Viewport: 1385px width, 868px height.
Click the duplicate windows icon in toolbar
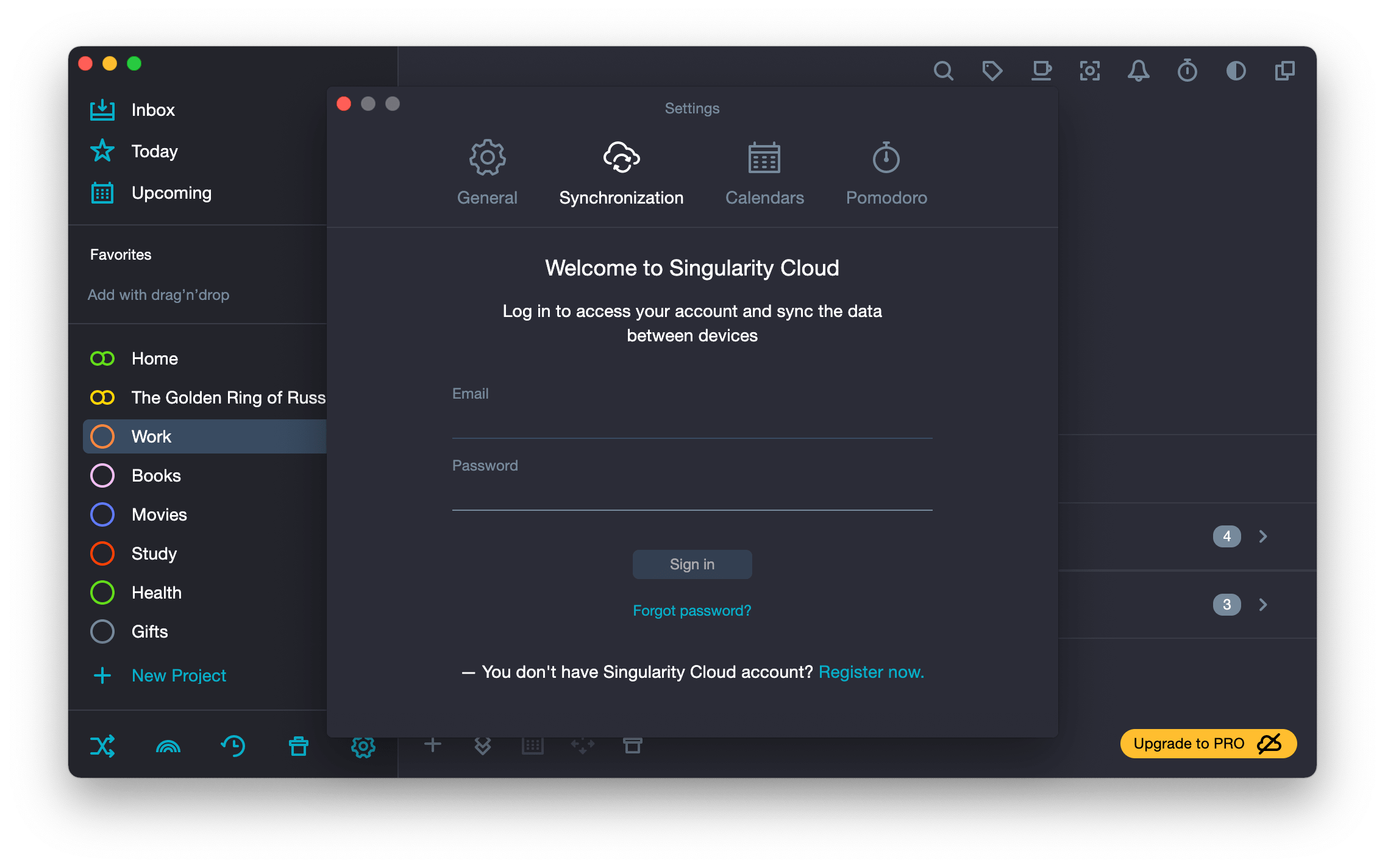(x=1284, y=71)
